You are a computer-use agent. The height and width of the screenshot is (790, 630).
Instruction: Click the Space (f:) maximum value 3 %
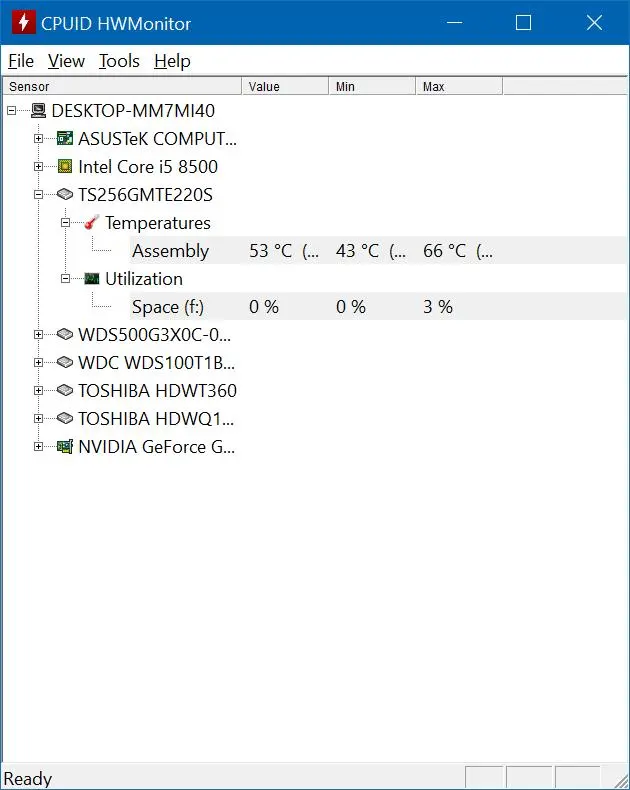pyautogui.click(x=437, y=307)
